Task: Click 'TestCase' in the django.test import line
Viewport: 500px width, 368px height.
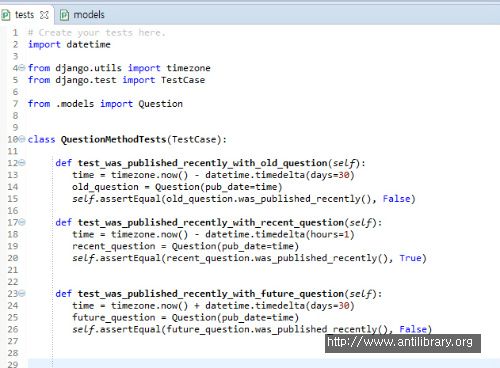Action: pyautogui.click(x=183, y=80)
